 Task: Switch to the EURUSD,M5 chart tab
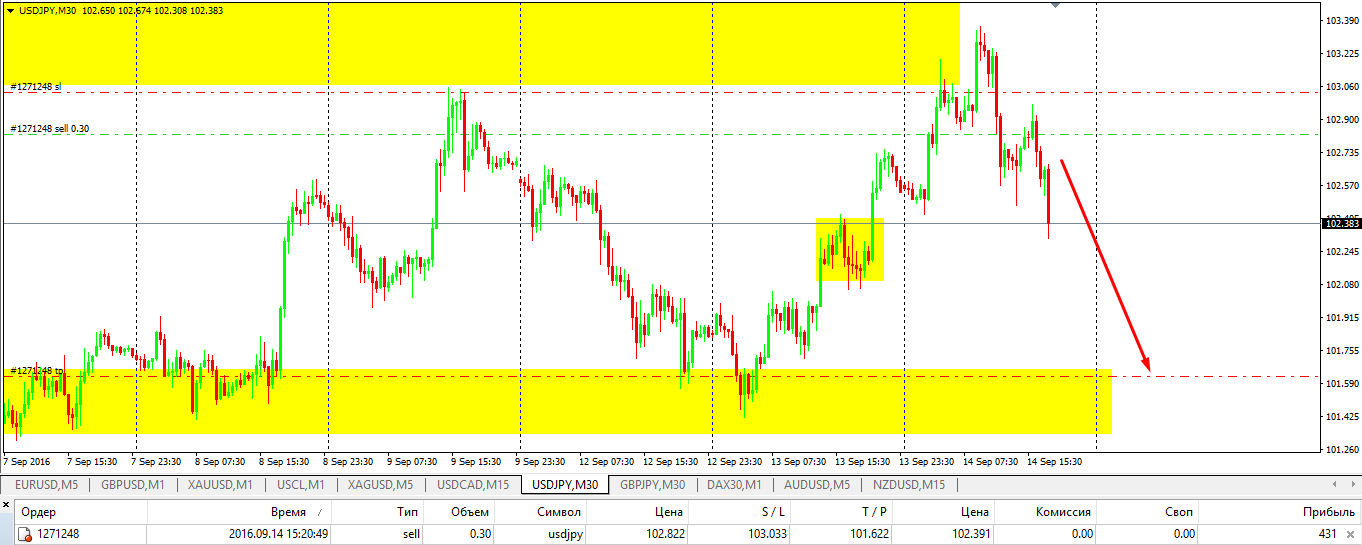[46, 485]
